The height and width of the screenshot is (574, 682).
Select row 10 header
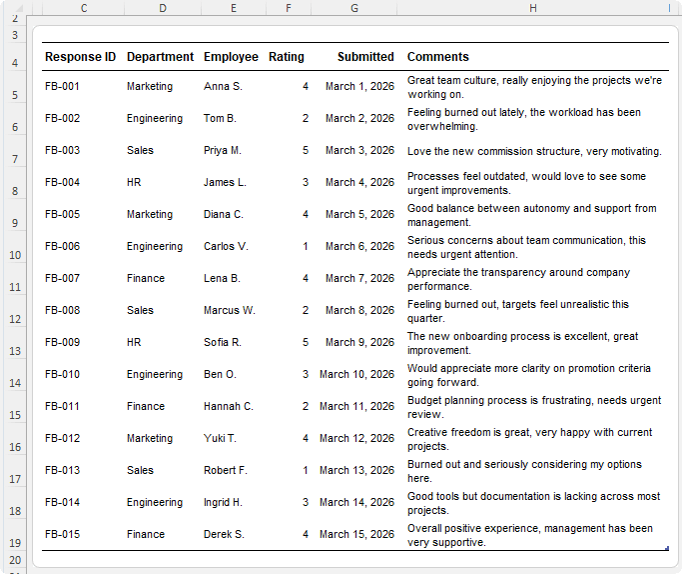tap(15, 247)
